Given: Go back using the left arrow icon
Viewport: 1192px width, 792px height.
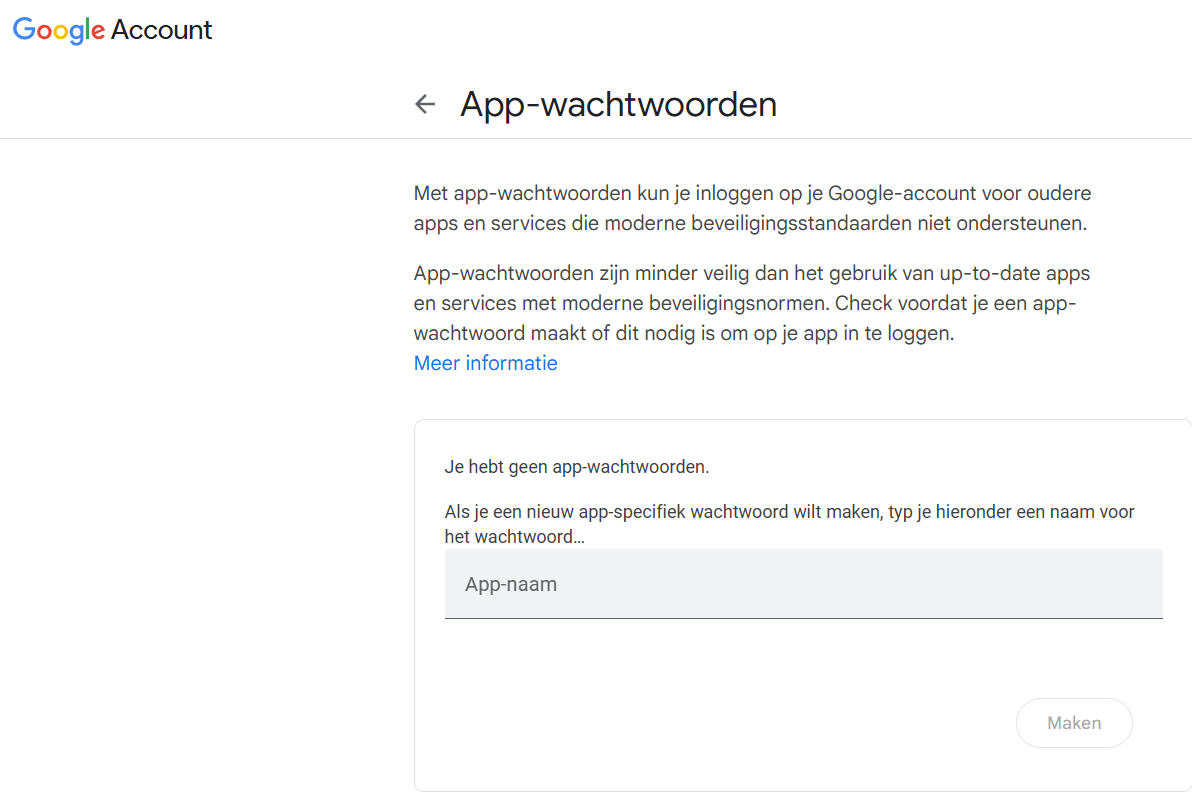Looking at the screenshot, I should (x=425, y=104).
